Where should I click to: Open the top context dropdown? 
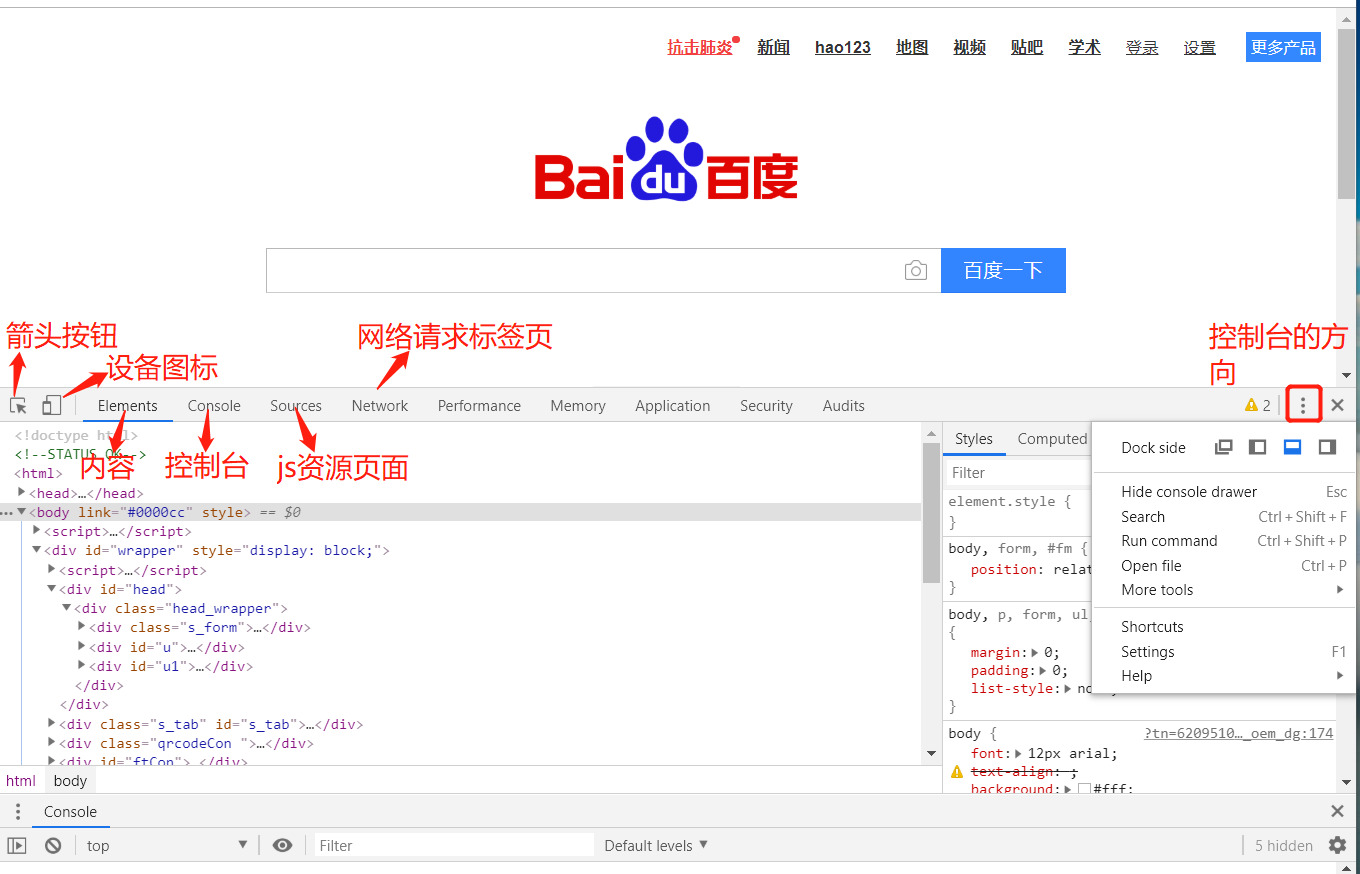(167, 845)
